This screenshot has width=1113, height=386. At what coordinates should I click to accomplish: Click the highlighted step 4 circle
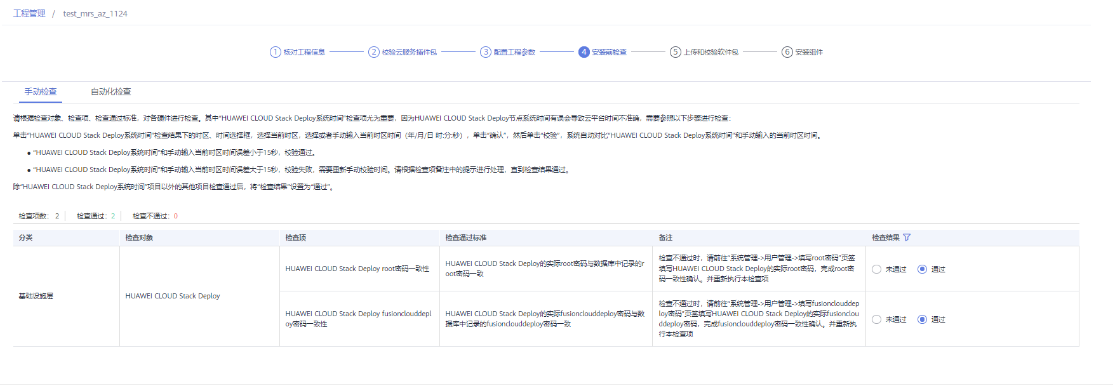click(x=583, y=52)
